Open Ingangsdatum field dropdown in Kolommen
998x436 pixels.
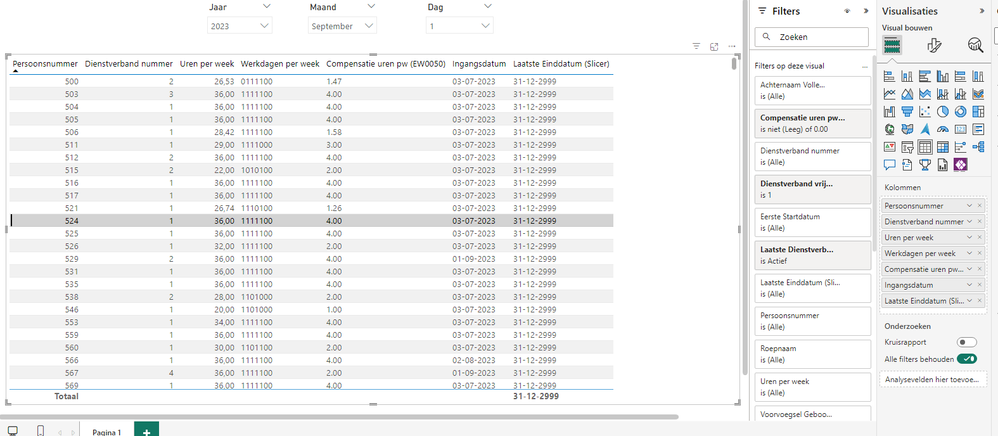click(969, 285)
